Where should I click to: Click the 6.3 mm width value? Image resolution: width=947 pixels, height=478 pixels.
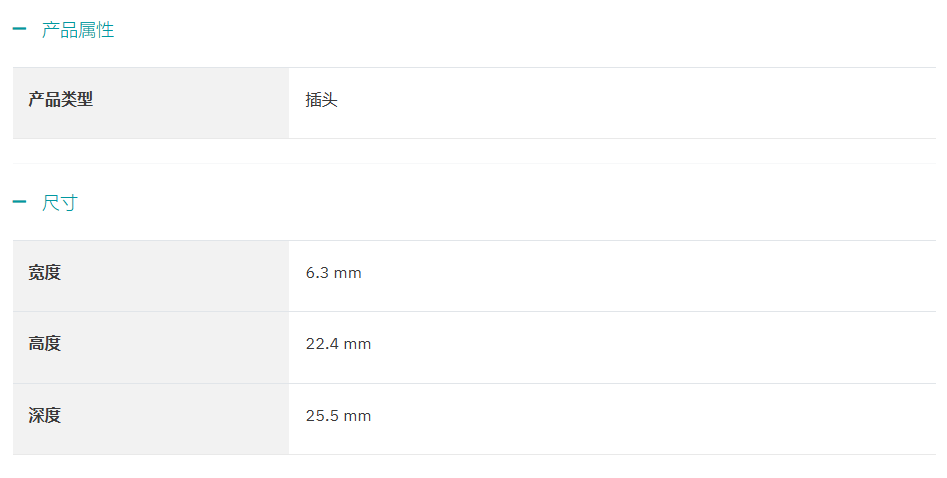click(x=333, y=273)
